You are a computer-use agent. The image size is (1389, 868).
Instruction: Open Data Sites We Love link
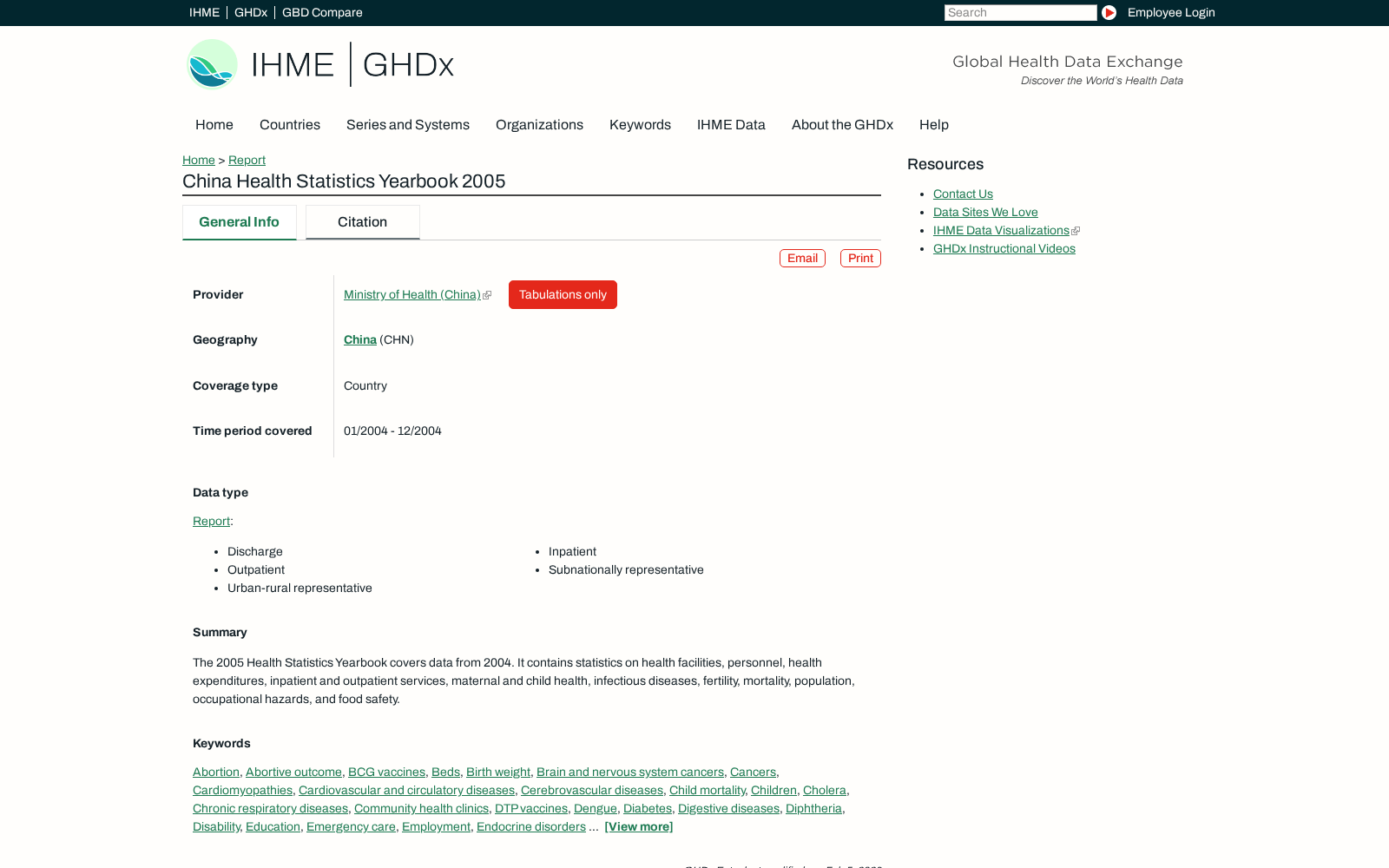tap(985, 212)
